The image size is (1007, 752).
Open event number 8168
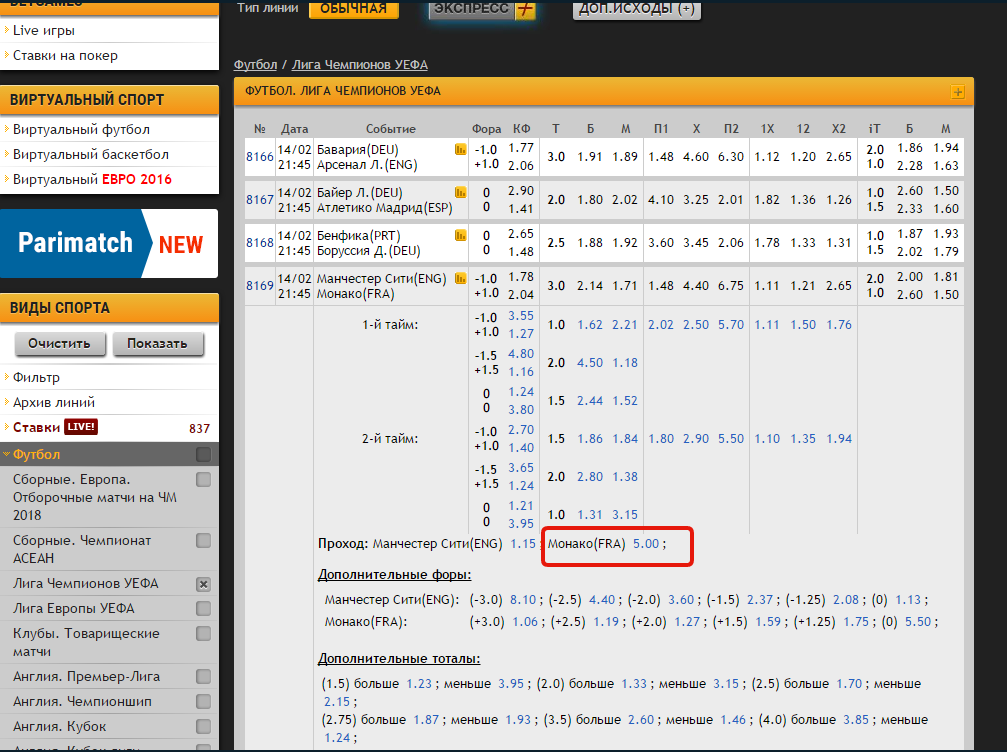pyautogui.click(x=259, y=243)
